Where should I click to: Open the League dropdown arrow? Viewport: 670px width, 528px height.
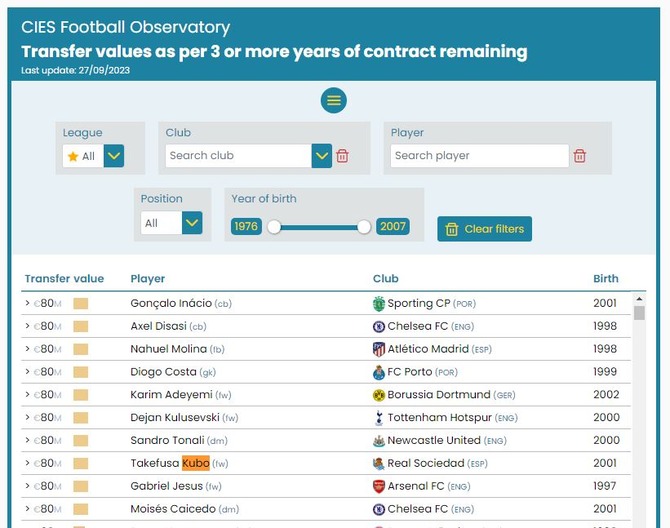[114, 156]
